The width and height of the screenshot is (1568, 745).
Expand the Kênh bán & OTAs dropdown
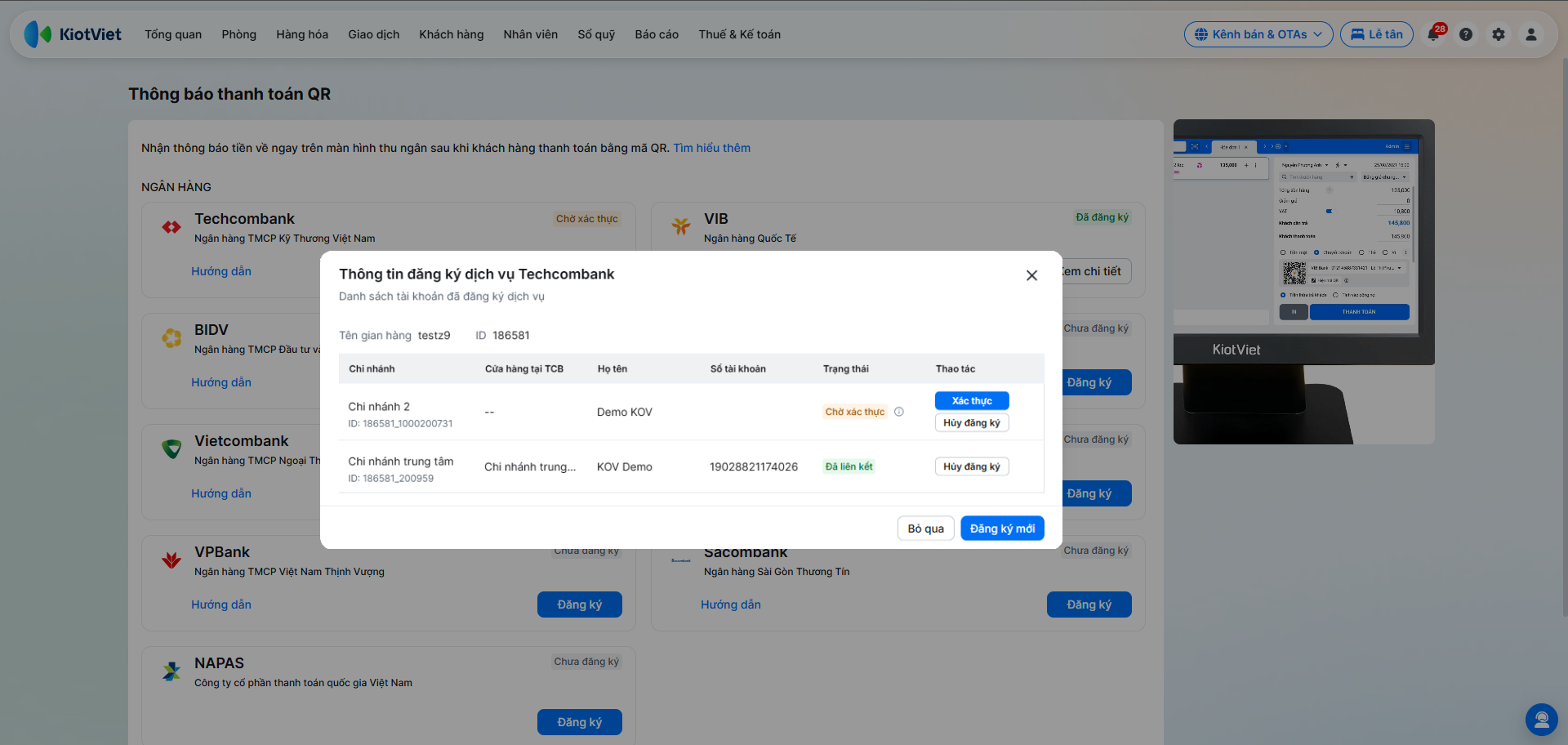tap(1258, 34)
